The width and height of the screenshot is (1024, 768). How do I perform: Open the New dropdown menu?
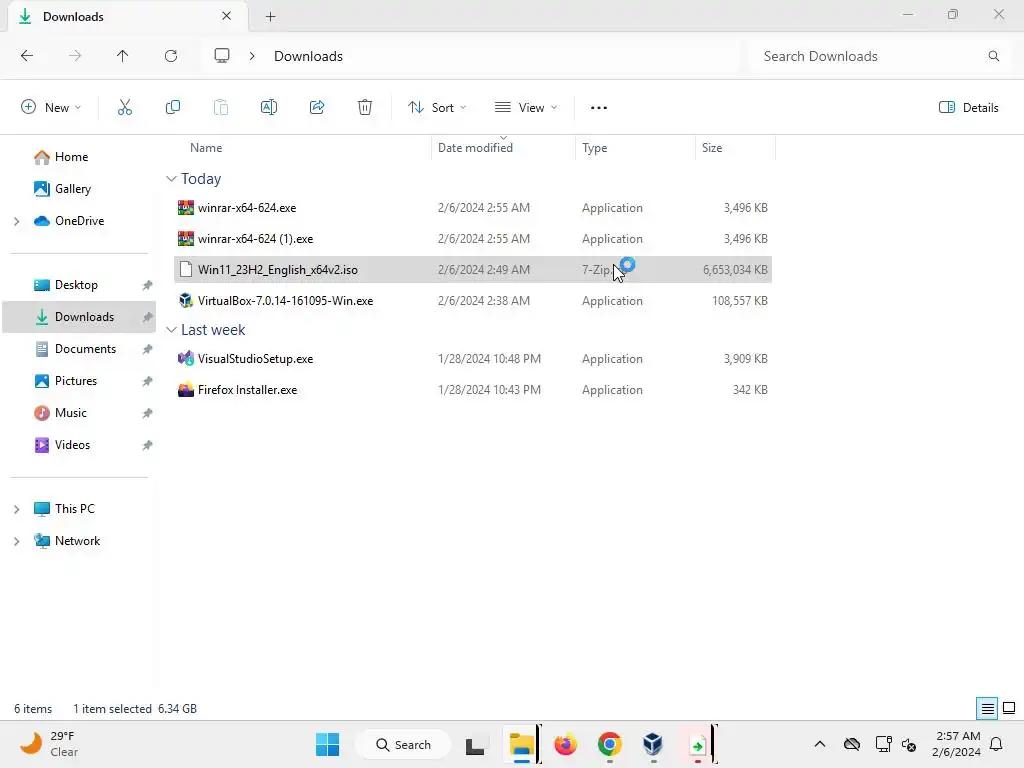pyautogui.click(x=51, y=108)
